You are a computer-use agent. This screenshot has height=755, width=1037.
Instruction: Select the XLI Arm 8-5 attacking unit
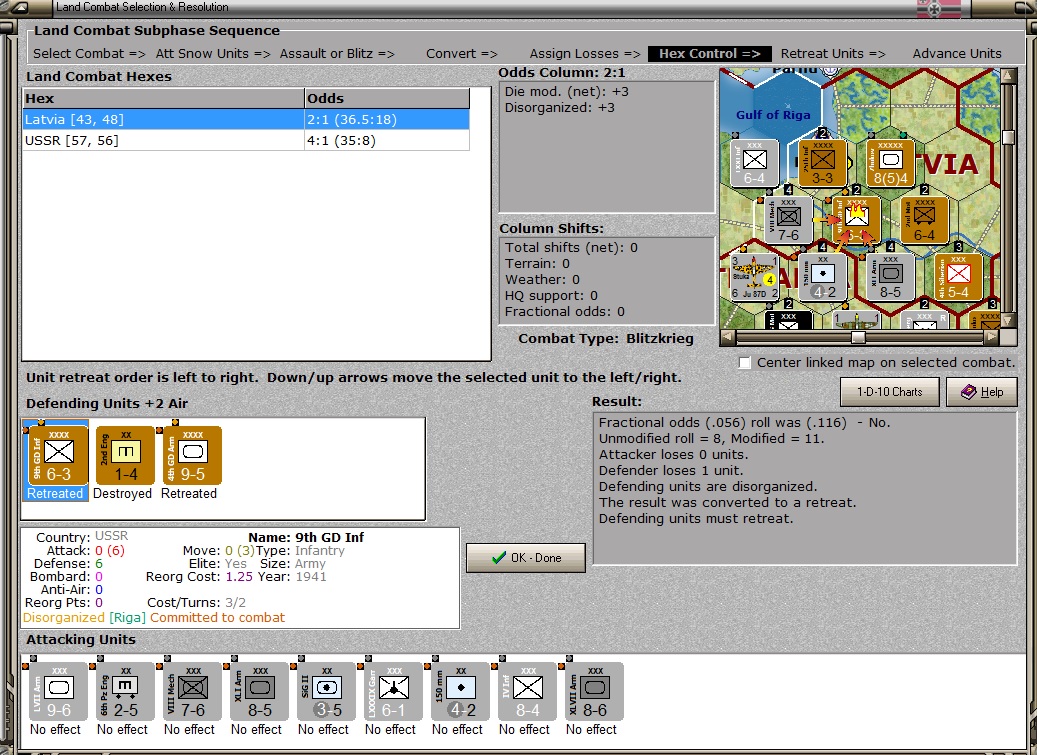click(x=259, y=692)
